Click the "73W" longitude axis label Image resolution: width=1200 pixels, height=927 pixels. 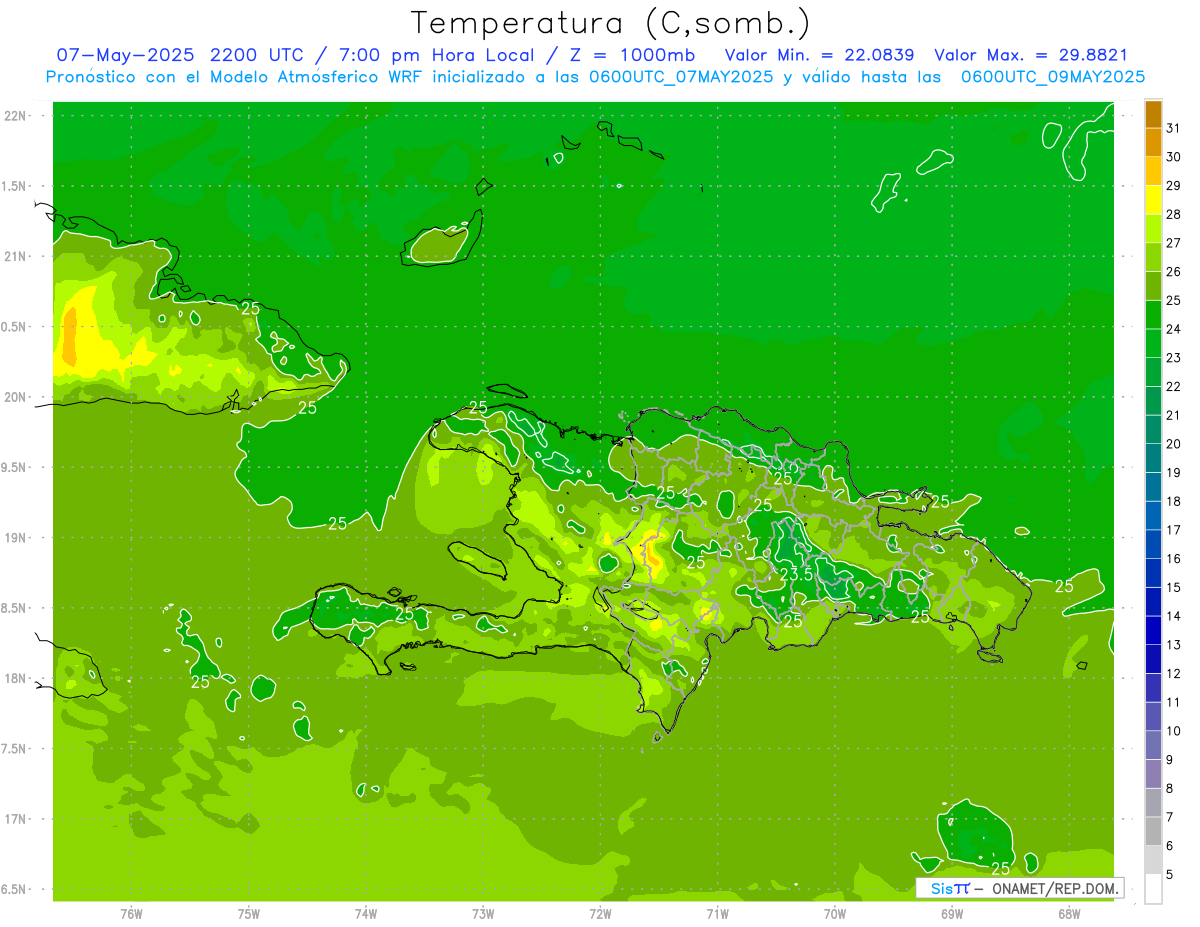pyautogui.click(x=483, y=914)
